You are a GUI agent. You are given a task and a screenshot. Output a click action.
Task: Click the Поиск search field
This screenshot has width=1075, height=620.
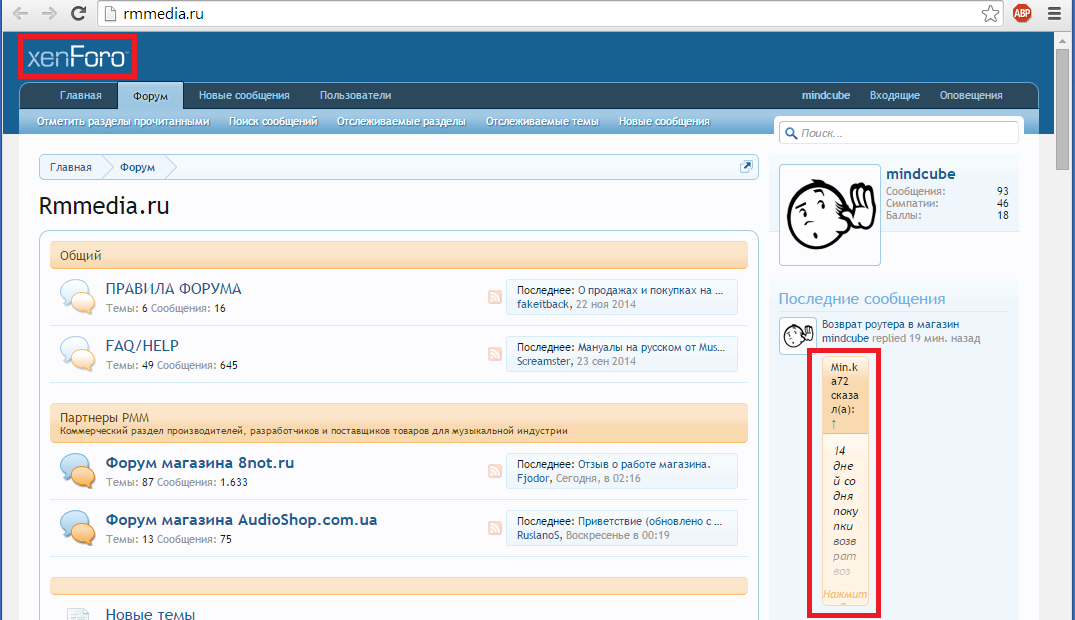point(898,133)
